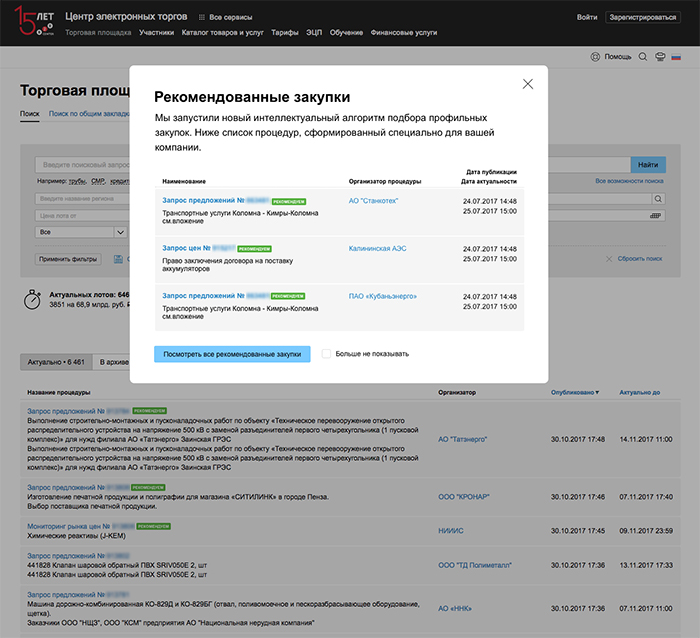Sort by Опубликовано column header
Image resolution: width=700 pixels, height=638 pixels.
574,392
